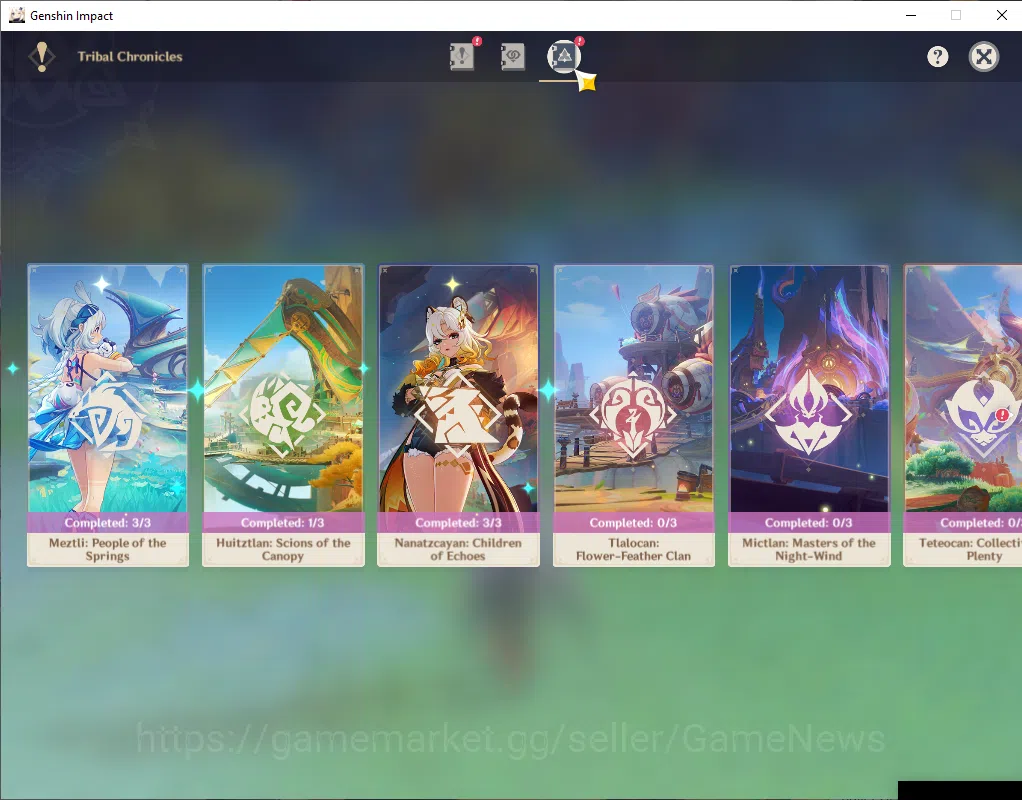The width and height of the screenshot is (1022, 800).
Task: Click the Nanatzcayan tribe emblem icon
Action: click(458, 415)
